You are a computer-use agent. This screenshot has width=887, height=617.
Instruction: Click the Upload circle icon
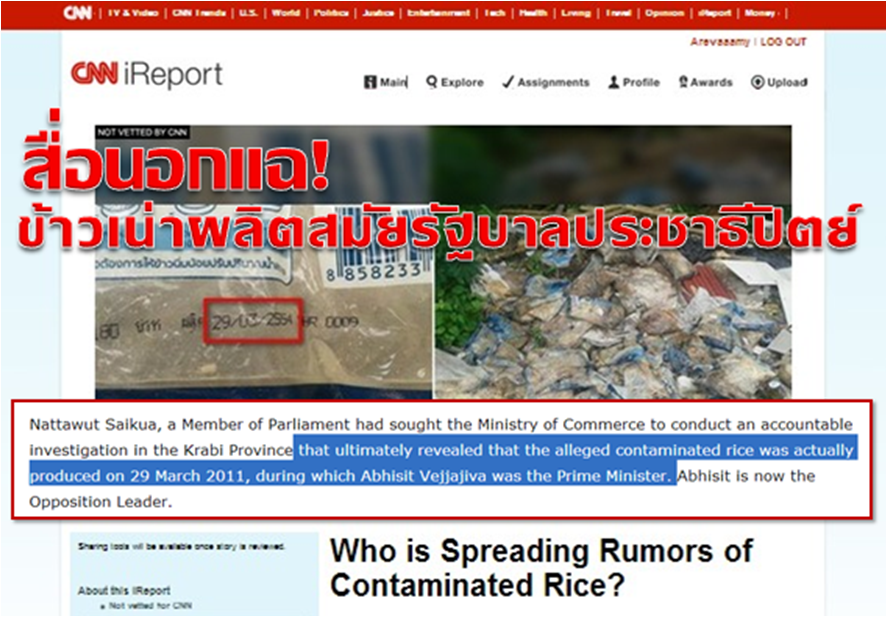point(757,83)
